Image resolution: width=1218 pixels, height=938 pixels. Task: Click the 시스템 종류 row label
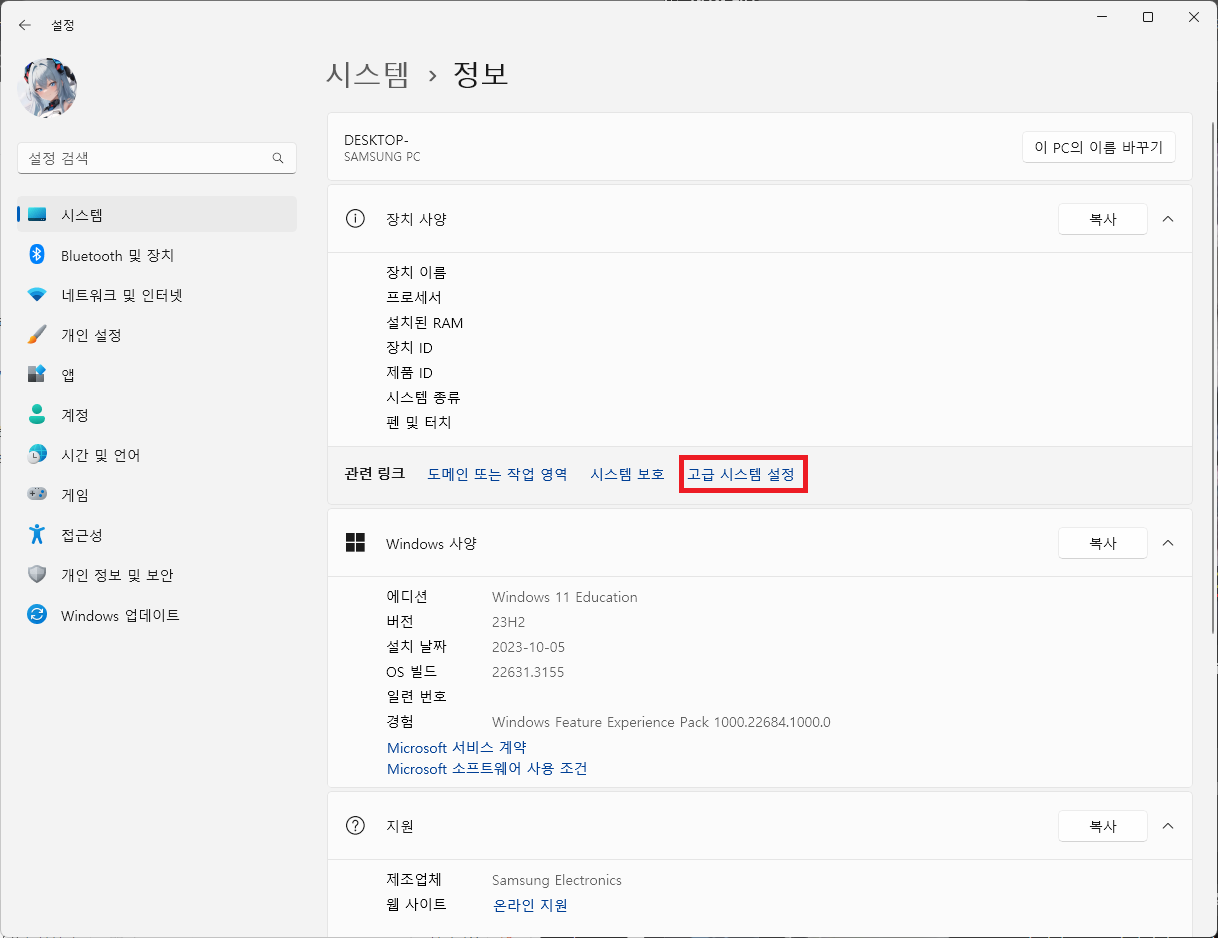pyautogui.click(x=423, y=398)
